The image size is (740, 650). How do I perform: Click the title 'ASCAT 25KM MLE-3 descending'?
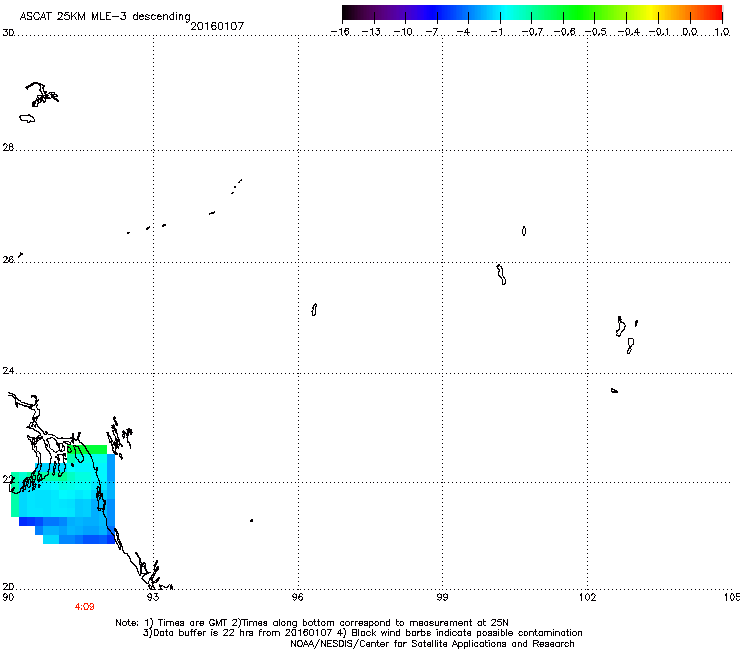(x=105, y=16)
